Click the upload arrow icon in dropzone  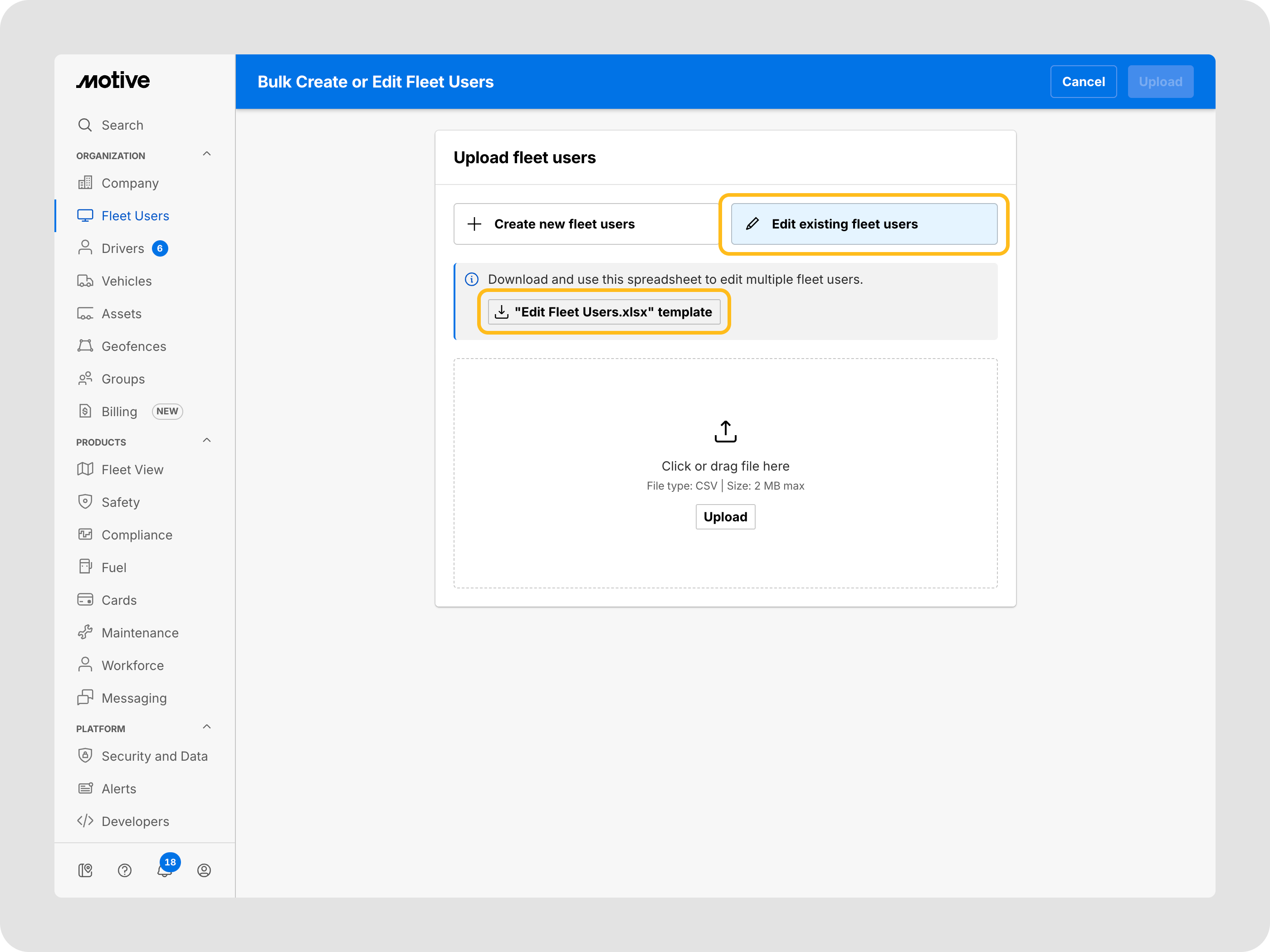click(725, 432)
